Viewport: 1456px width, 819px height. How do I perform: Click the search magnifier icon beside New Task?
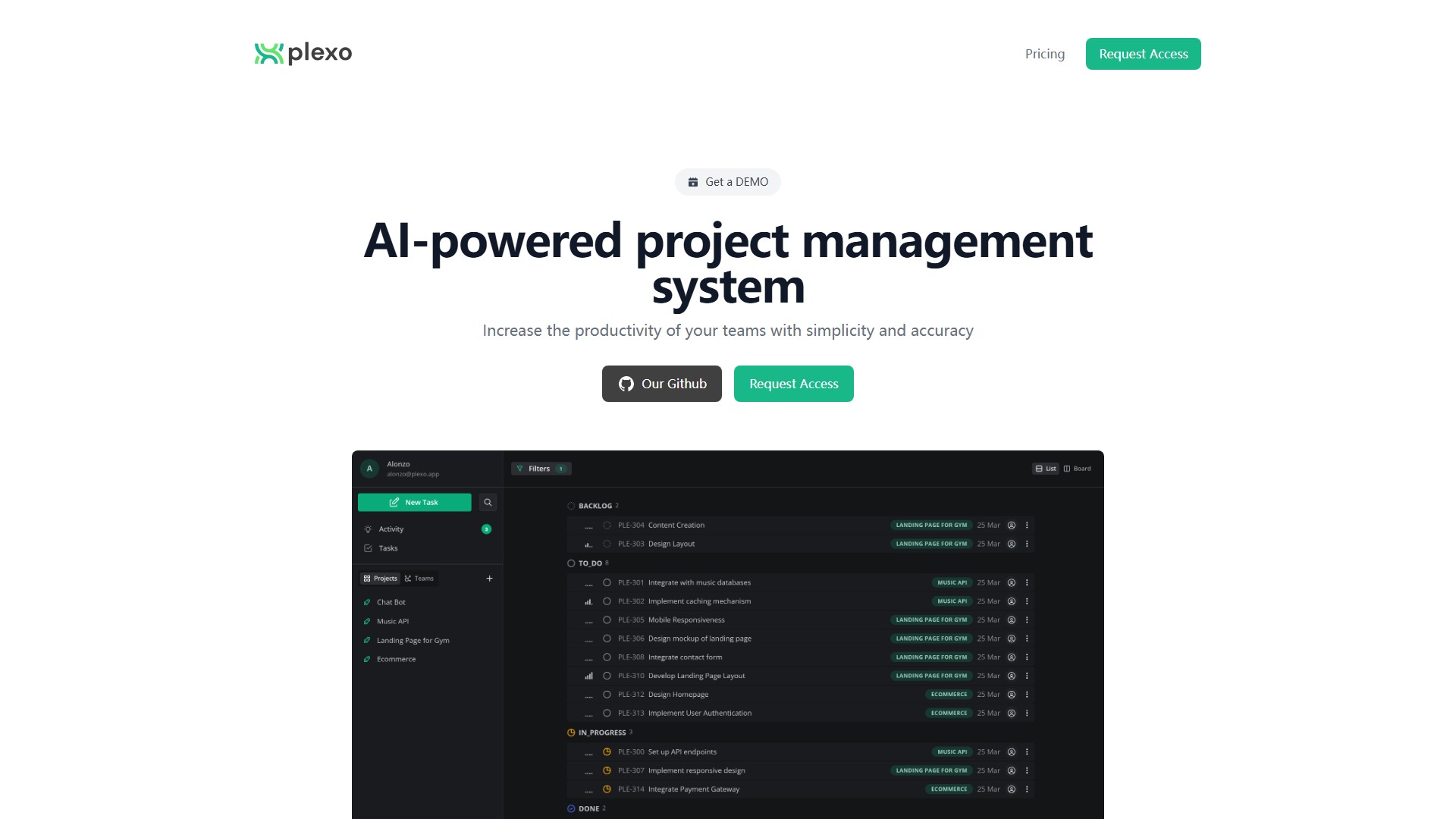click(x=488, y=502)
